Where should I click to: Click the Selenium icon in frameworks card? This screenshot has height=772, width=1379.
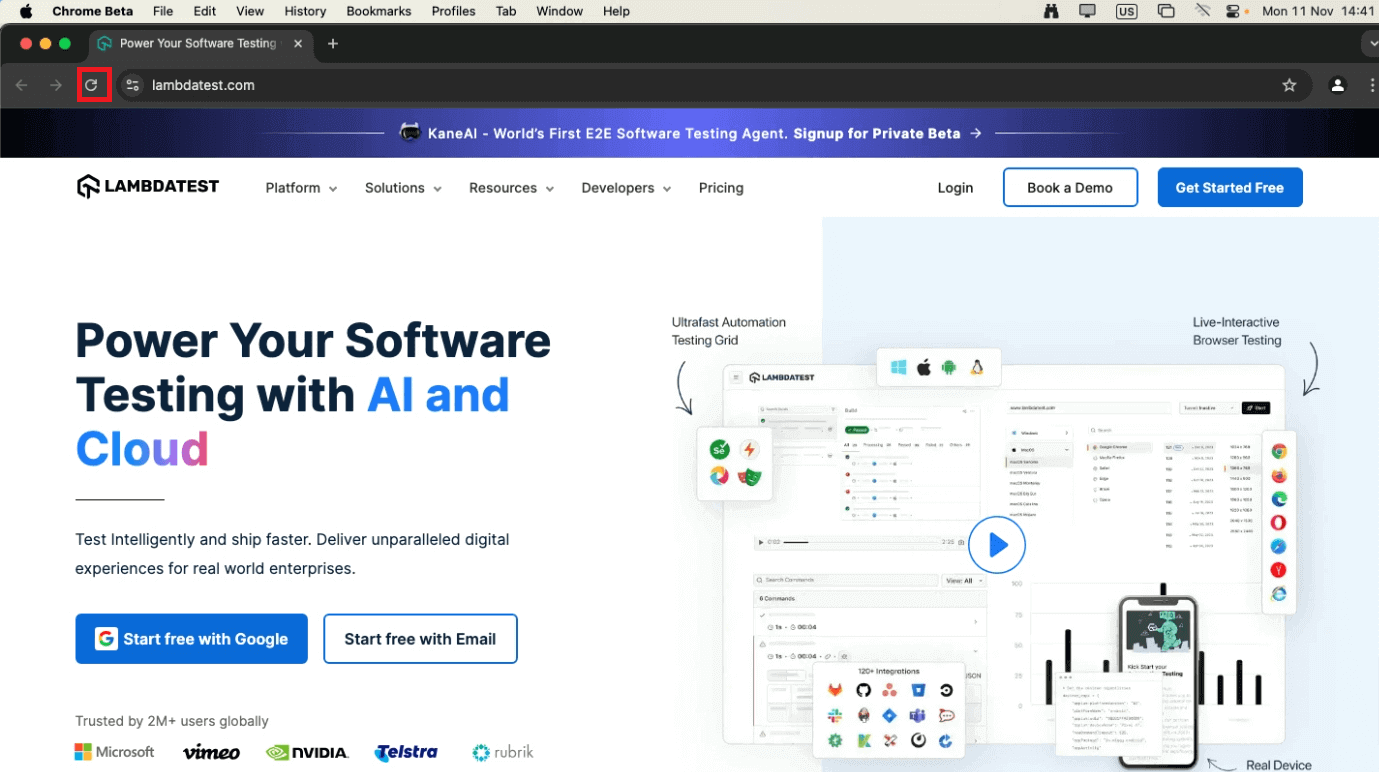719,450
